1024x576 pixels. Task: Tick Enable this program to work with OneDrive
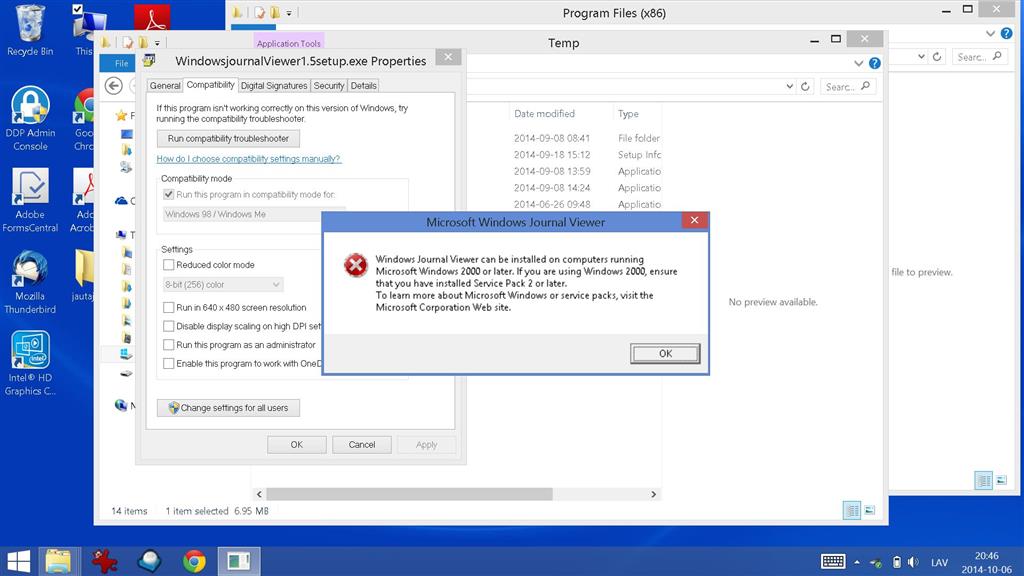pyautogui.click(x=168, y=364)
